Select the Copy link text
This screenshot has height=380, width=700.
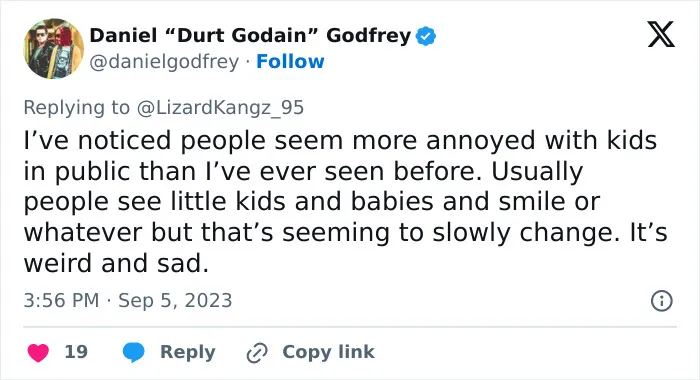tap(329, 352)
